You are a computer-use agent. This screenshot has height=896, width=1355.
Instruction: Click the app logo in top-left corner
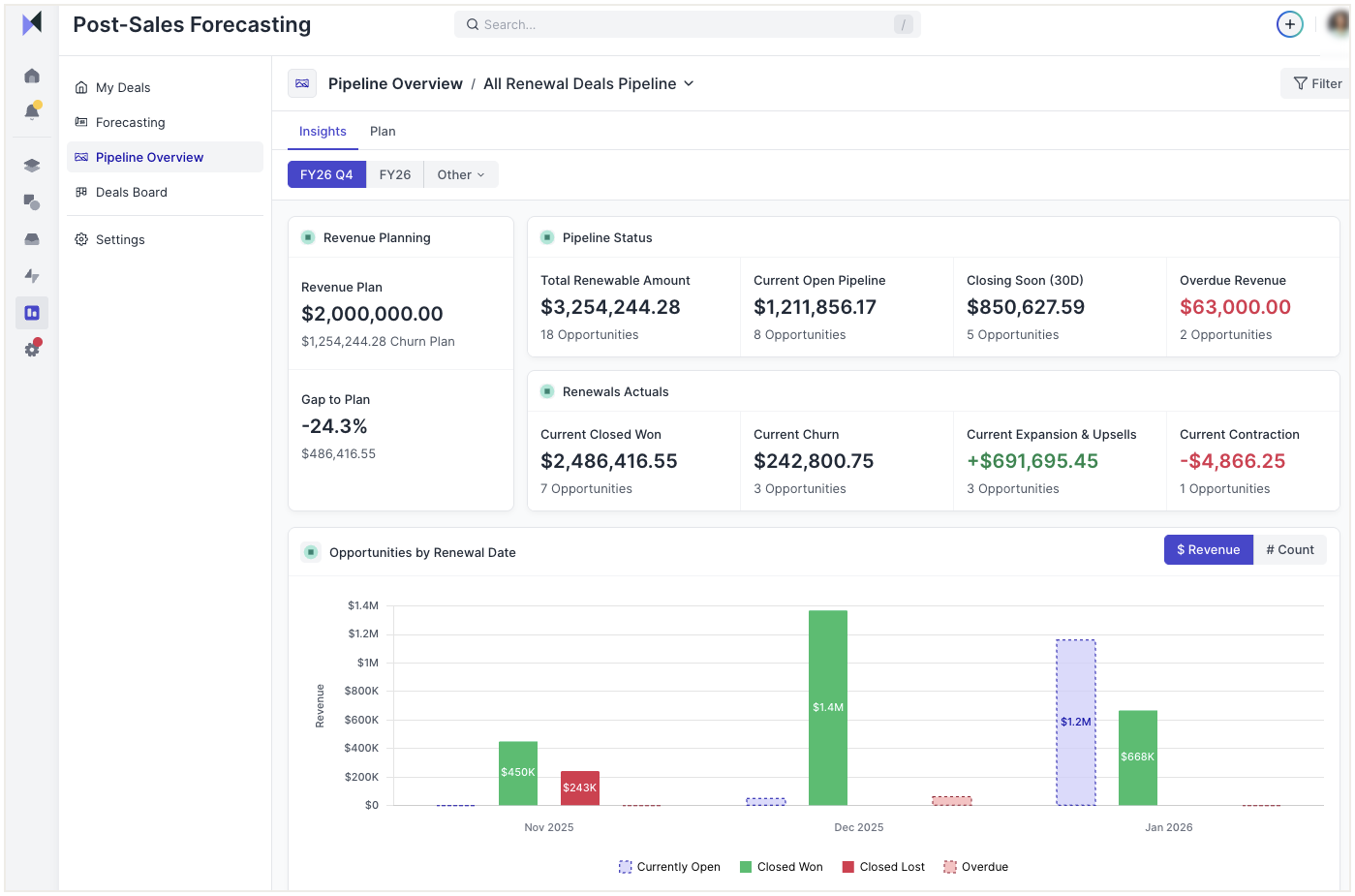click(x=32, y=23)
